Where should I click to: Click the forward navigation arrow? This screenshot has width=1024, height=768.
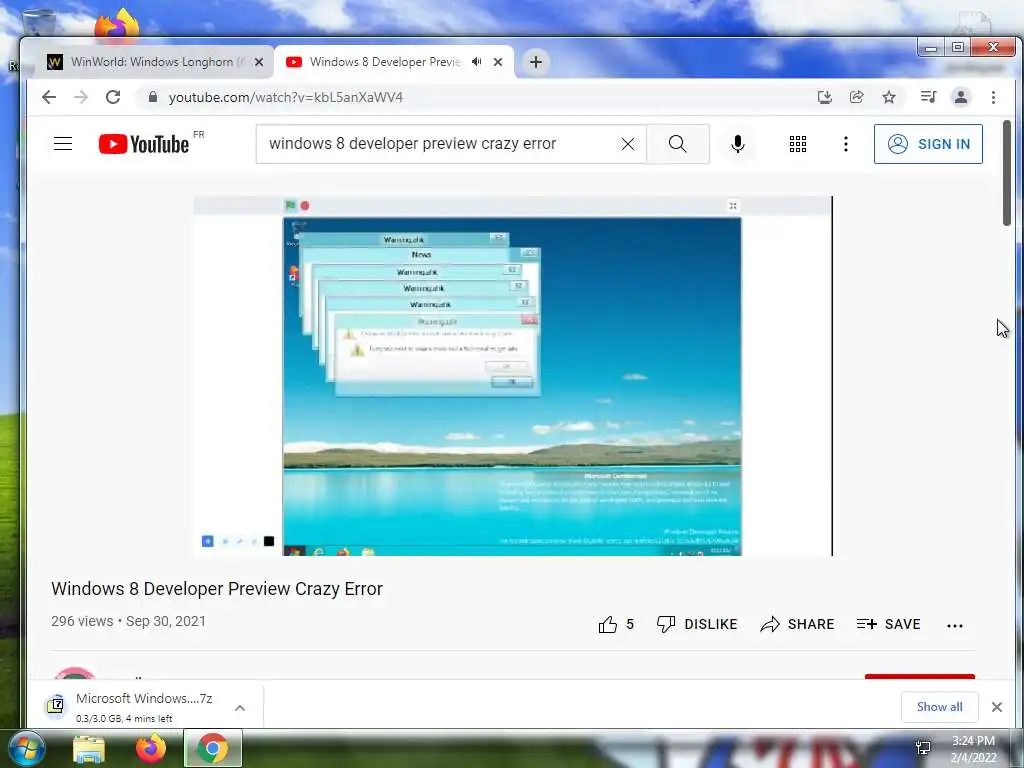[81, 97]
